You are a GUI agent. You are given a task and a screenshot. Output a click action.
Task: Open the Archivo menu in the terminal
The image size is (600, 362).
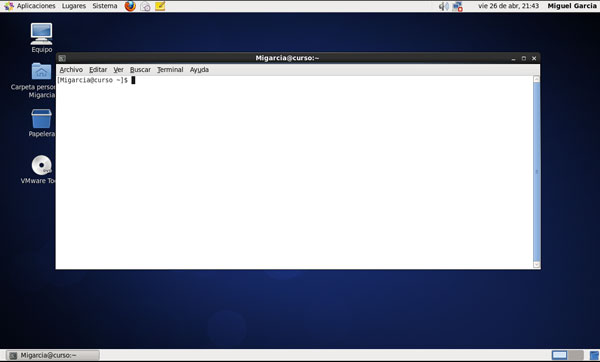click(x=71, y=70)
